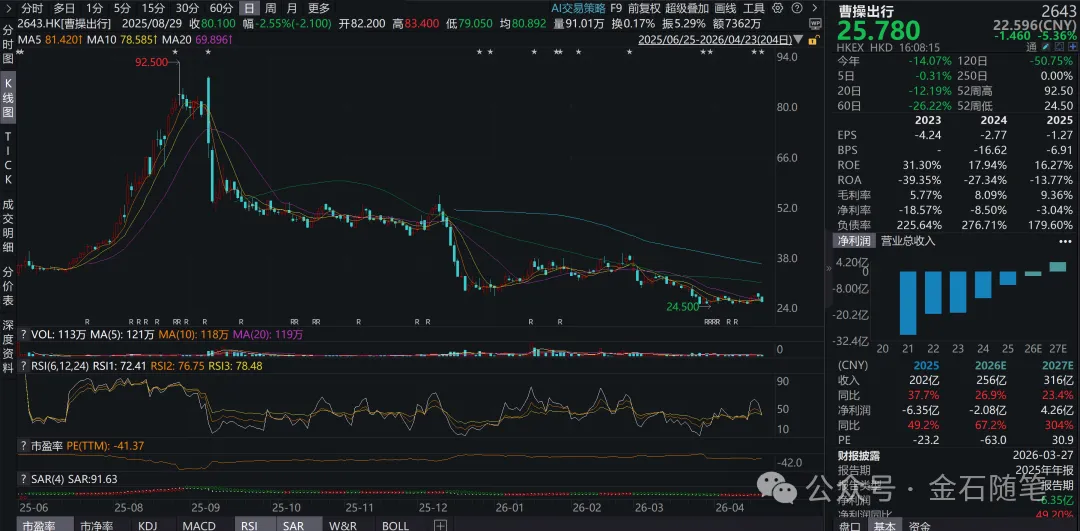
Task: Select 营业总收入 chart tab
Action: tap(908, 240)
